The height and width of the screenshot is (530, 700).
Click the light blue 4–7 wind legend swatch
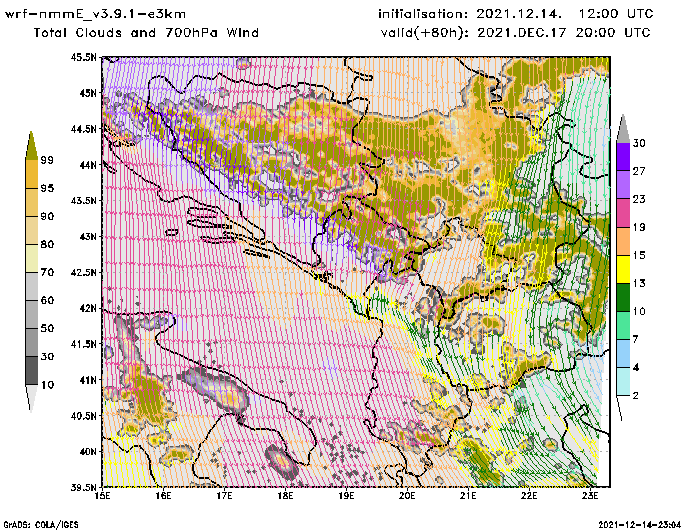(623, 353)
